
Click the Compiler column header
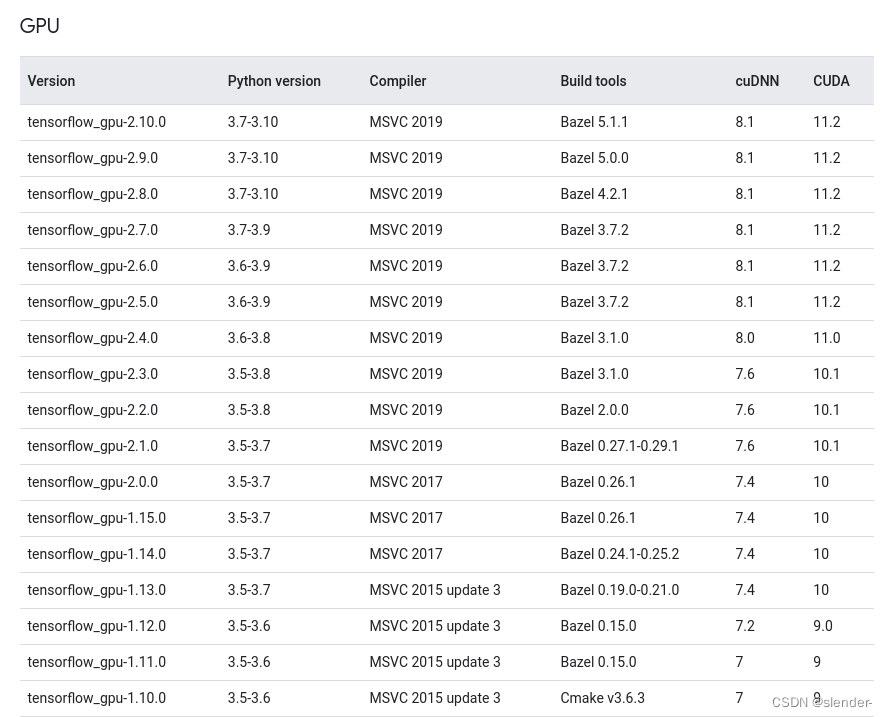397,81
